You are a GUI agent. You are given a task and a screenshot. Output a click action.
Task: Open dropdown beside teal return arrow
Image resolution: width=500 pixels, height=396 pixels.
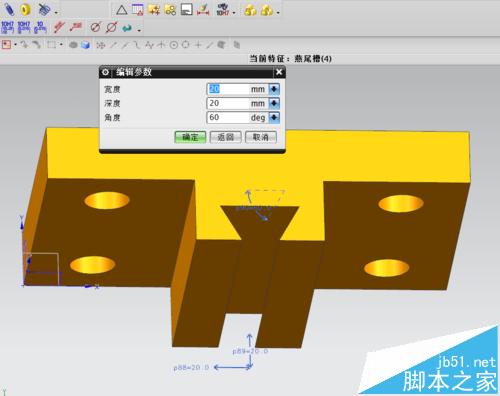[139, 30]
